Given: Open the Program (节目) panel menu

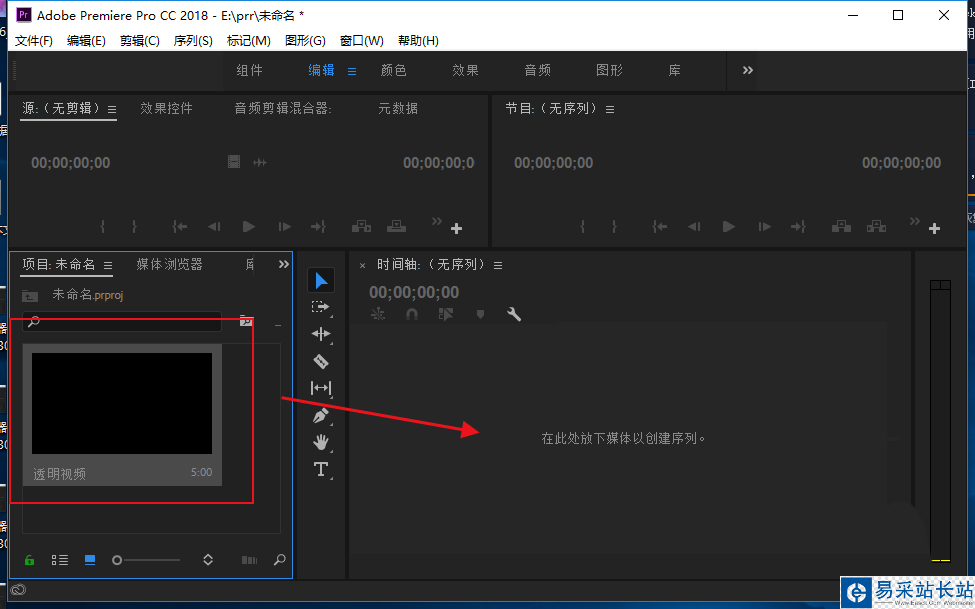Looking at the screenshot, I should point(610,109).
